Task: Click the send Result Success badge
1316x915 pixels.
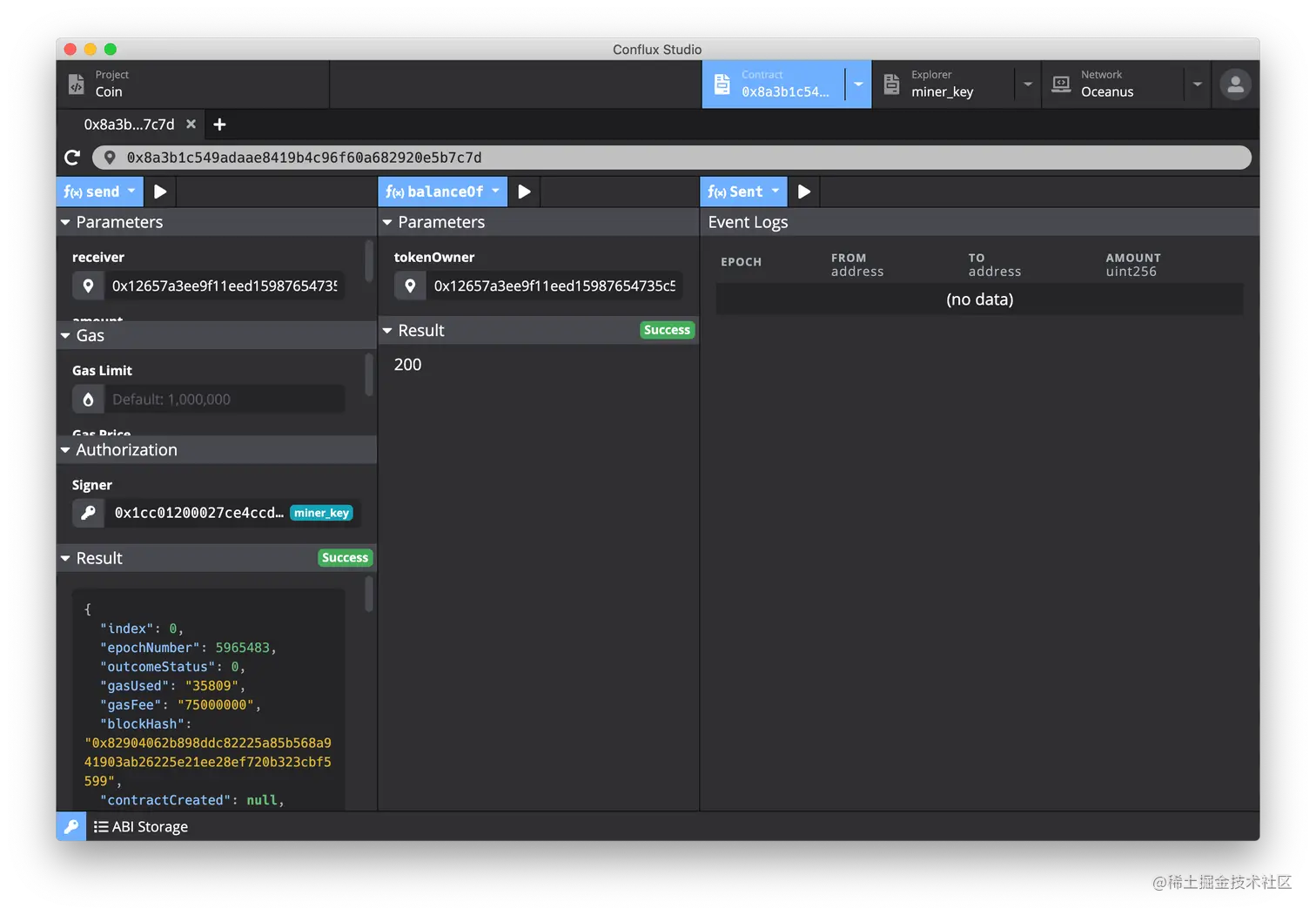Action: click(x=345, y=558)
